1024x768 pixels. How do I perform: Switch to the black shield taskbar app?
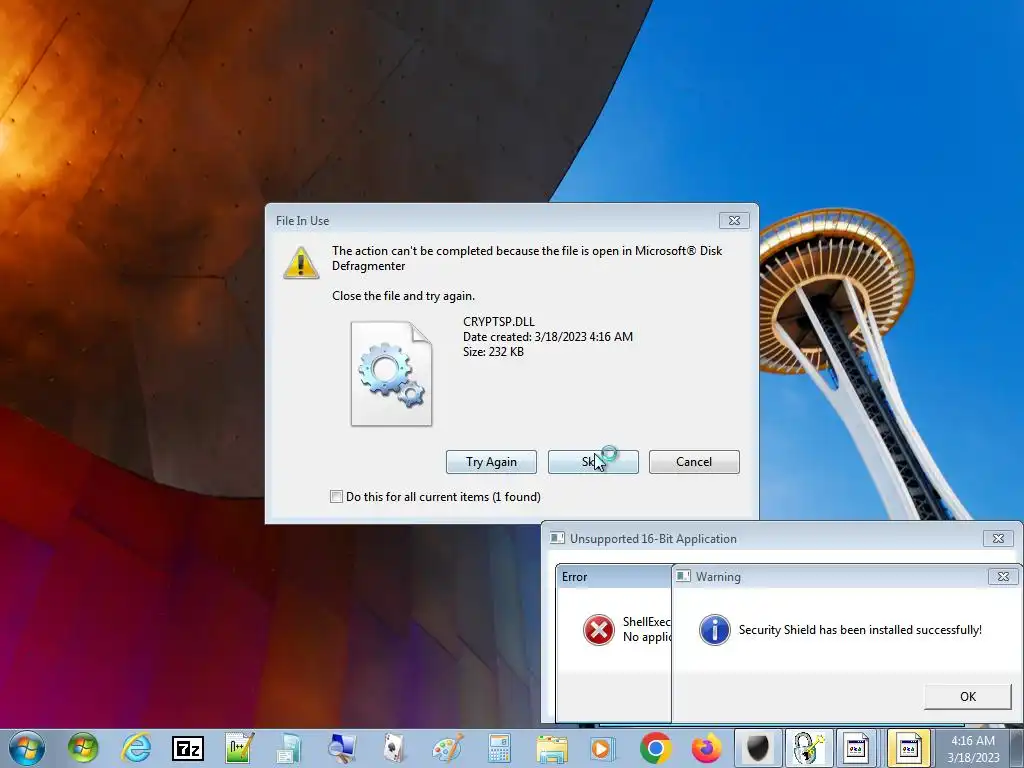(758, 748)
